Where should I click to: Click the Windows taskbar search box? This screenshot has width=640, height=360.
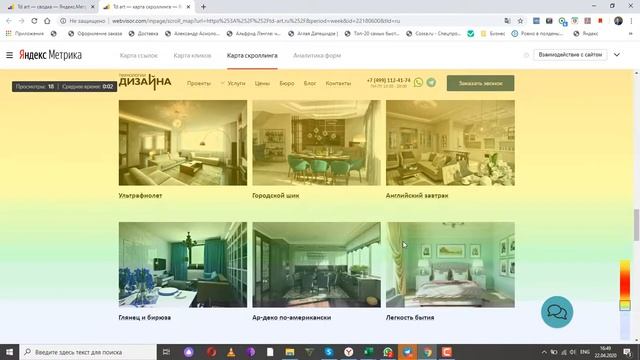tap(88, 352)
